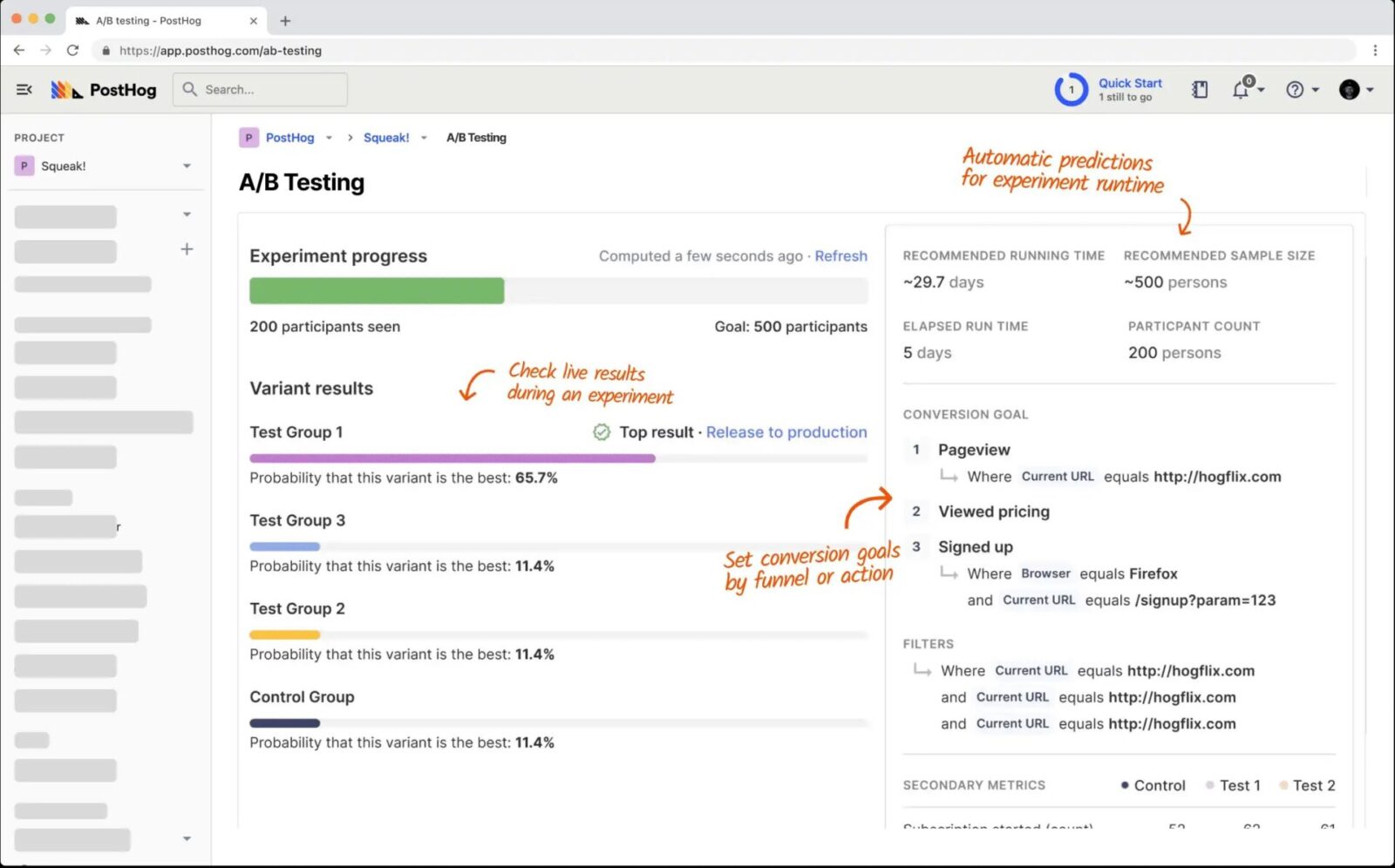Focus the Search input field
This screenshot has width=1395, height=868.
[270, 90]
